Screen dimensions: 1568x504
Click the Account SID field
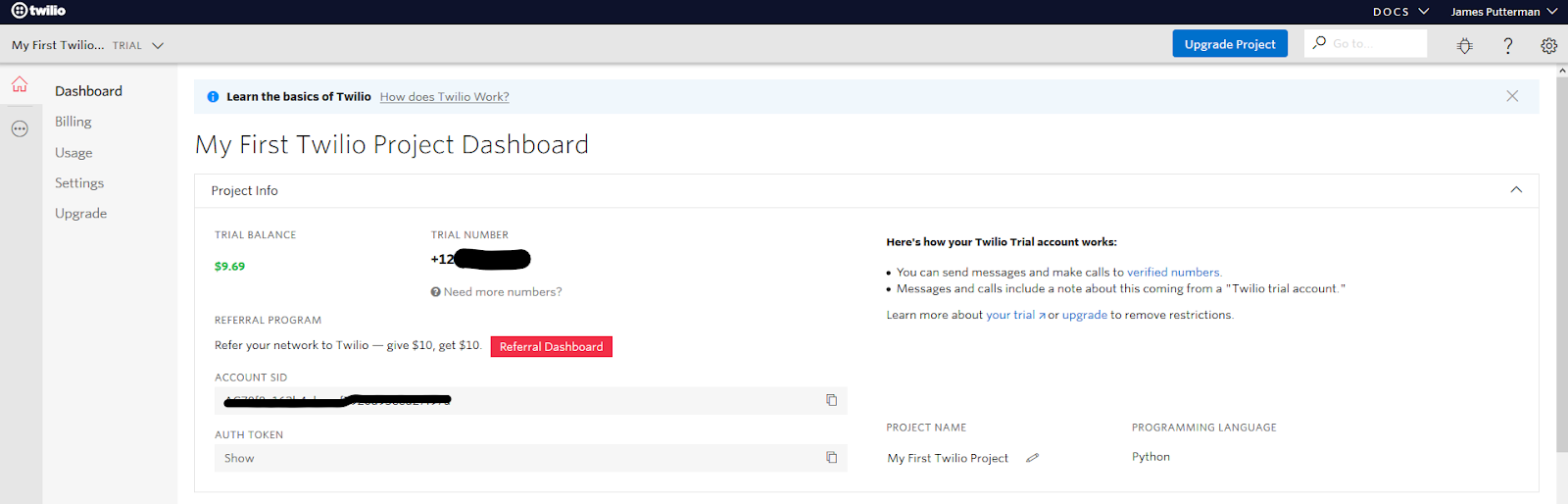531,400
